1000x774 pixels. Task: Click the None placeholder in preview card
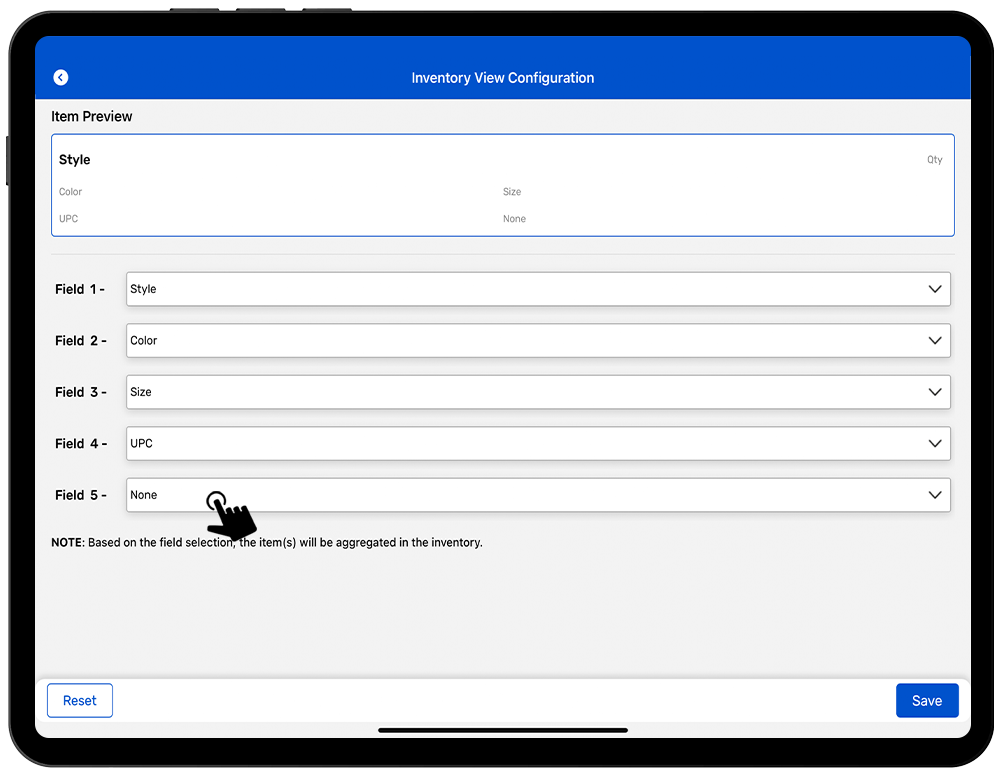[514, 219]
